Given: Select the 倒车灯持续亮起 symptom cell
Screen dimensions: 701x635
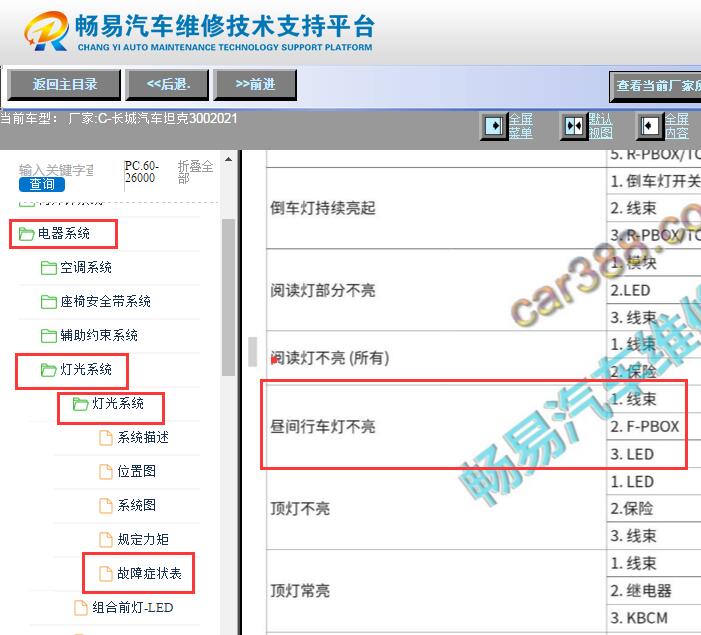Looking at the screenshot, I should [436, 208].
